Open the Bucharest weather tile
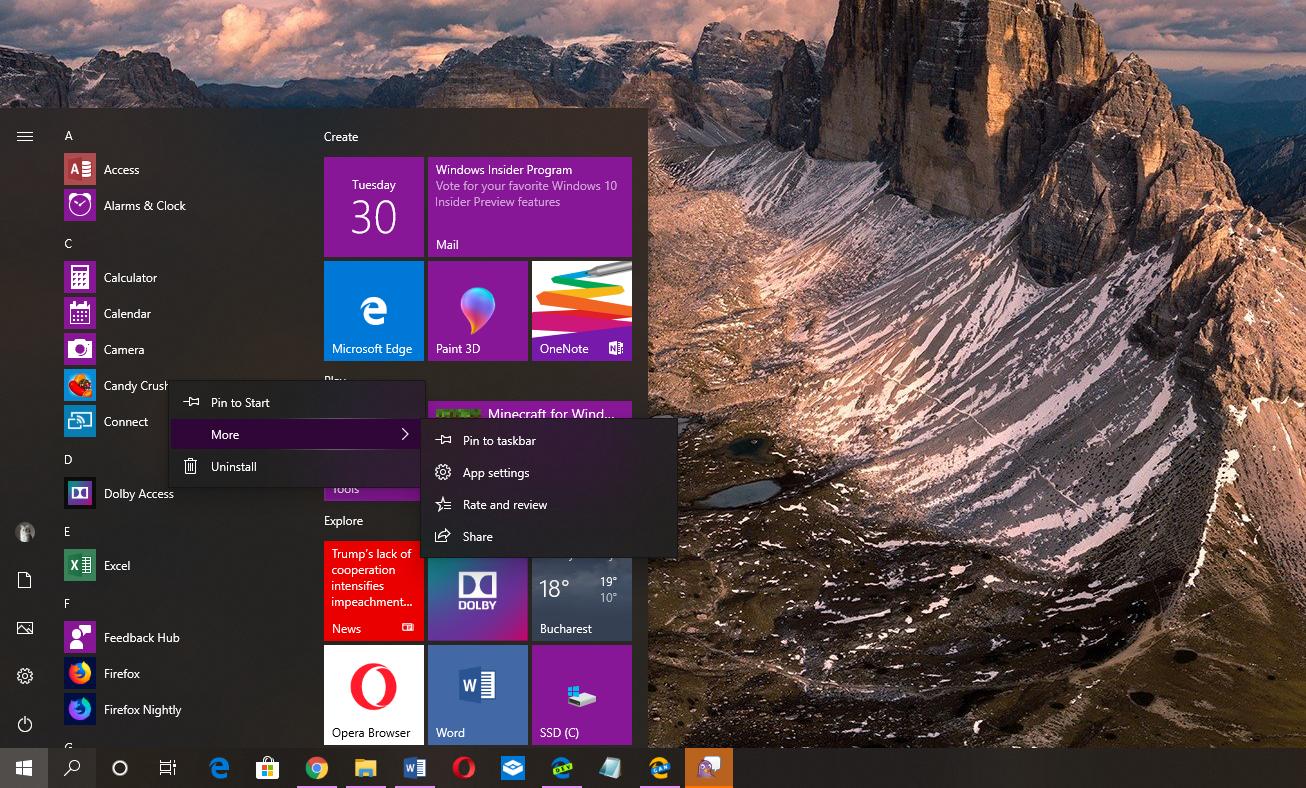1306x788 pixels. point(582,599)
